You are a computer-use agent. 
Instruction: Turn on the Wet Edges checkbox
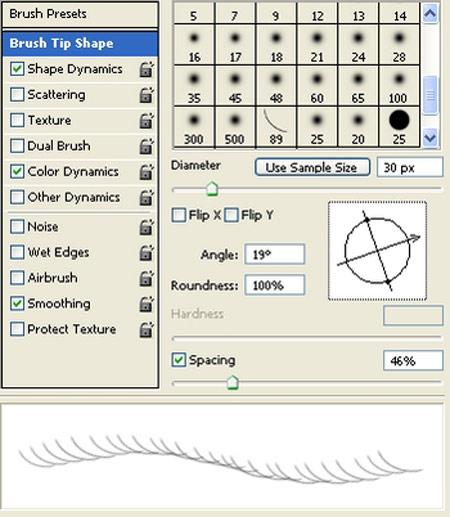17,252
